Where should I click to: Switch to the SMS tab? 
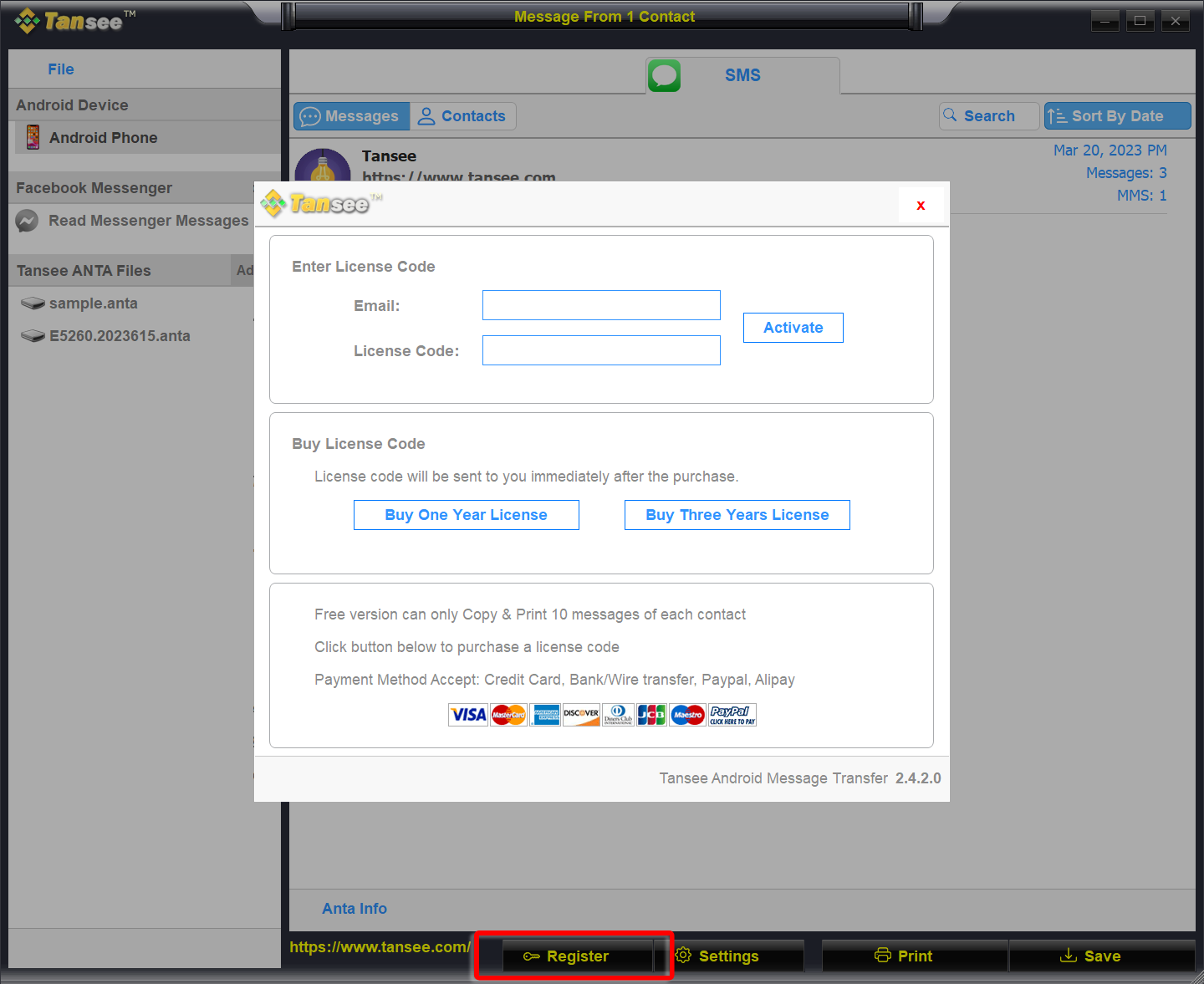[742, 75]
